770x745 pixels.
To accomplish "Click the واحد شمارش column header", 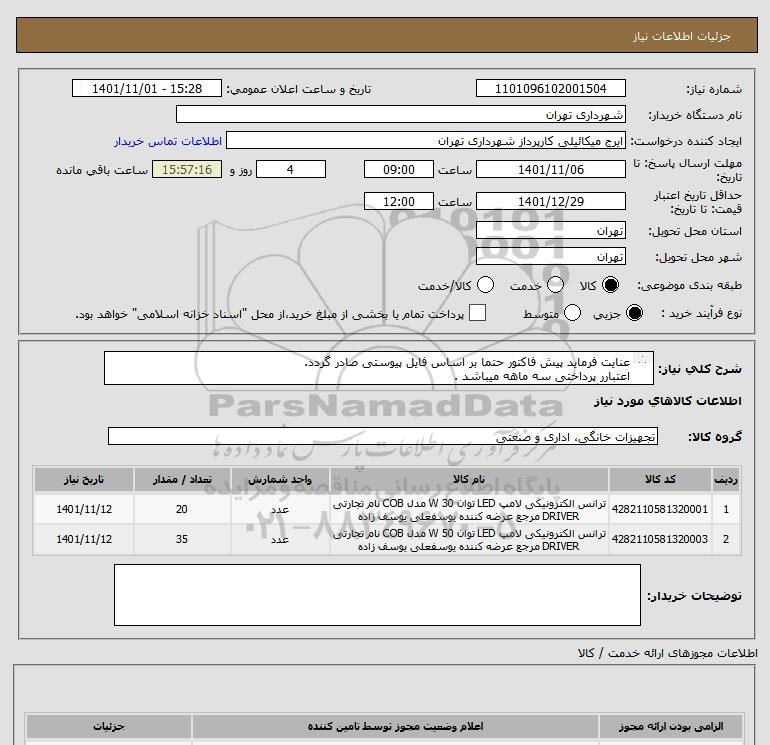I will tap(280, 479).
